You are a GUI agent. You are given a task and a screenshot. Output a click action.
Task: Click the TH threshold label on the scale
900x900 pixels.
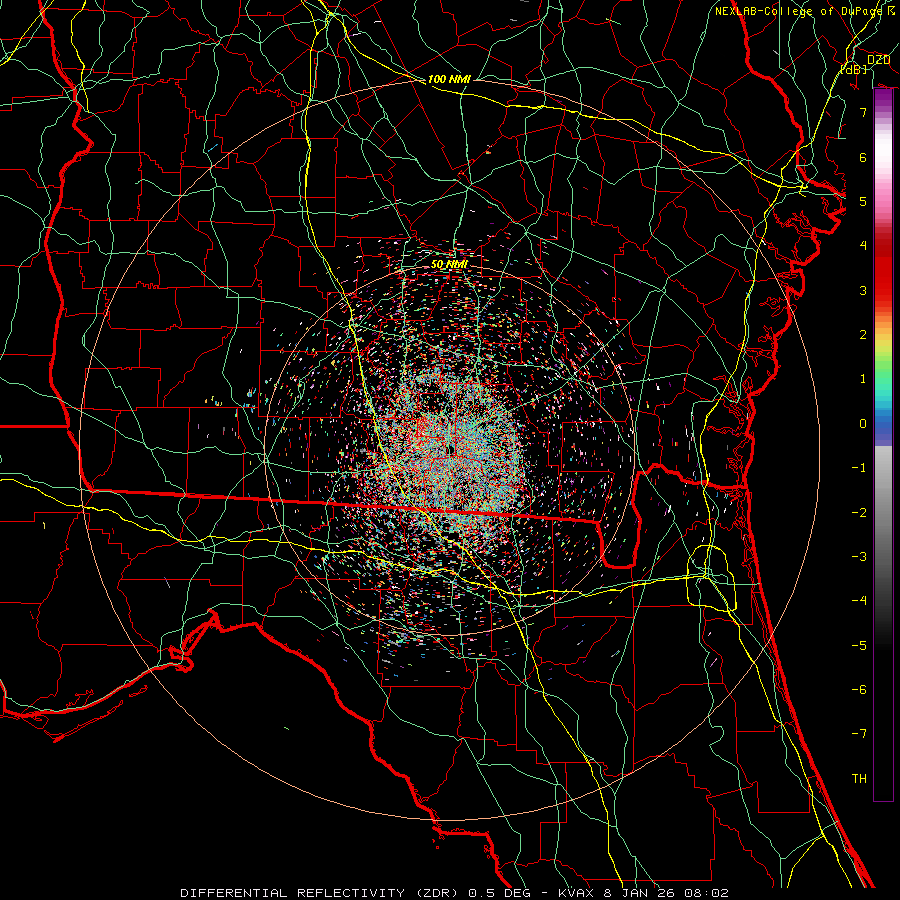[859, 779]
